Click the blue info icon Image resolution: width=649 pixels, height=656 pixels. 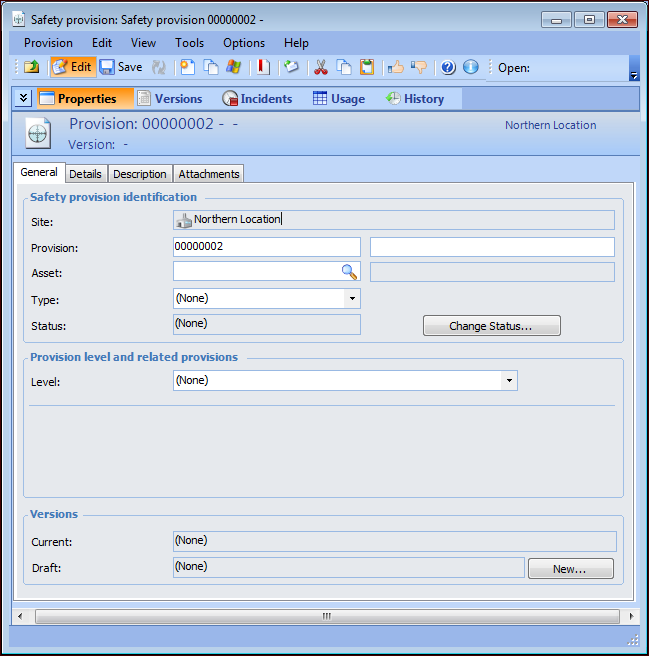point(471,67)
